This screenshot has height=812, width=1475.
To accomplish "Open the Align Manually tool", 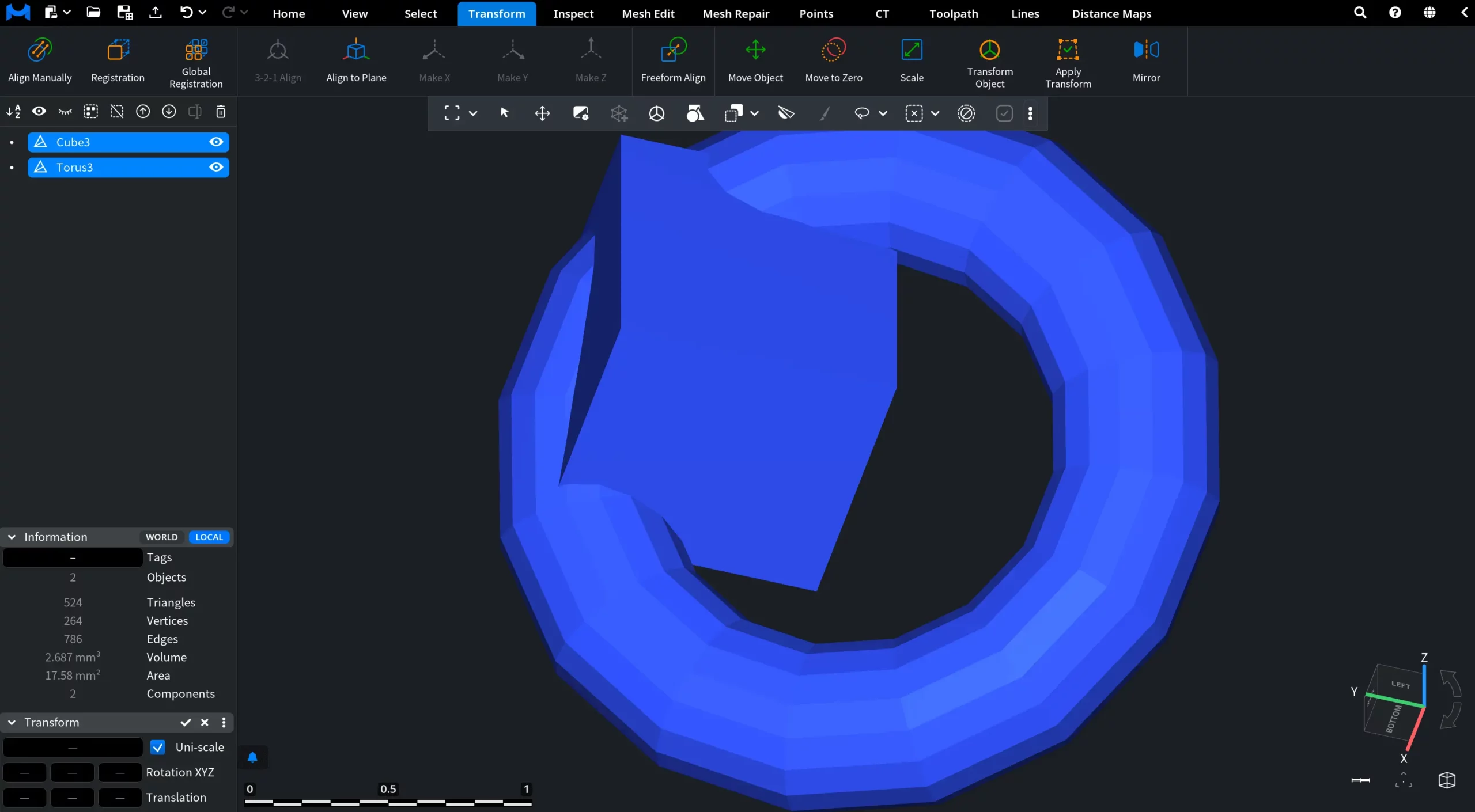I will (40, 60).
